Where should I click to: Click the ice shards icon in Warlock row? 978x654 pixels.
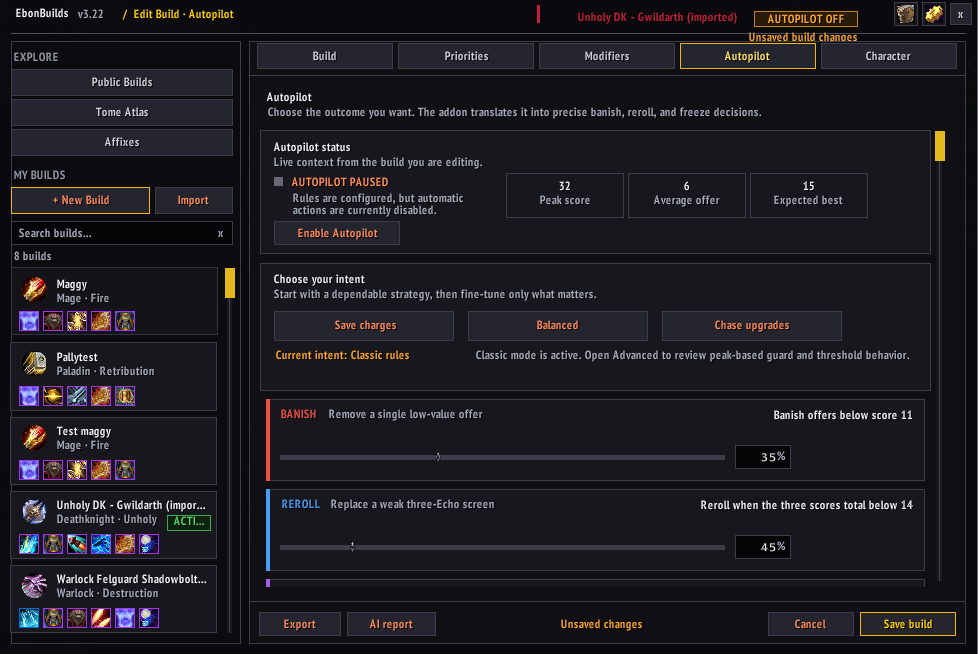tap(29, 618)
